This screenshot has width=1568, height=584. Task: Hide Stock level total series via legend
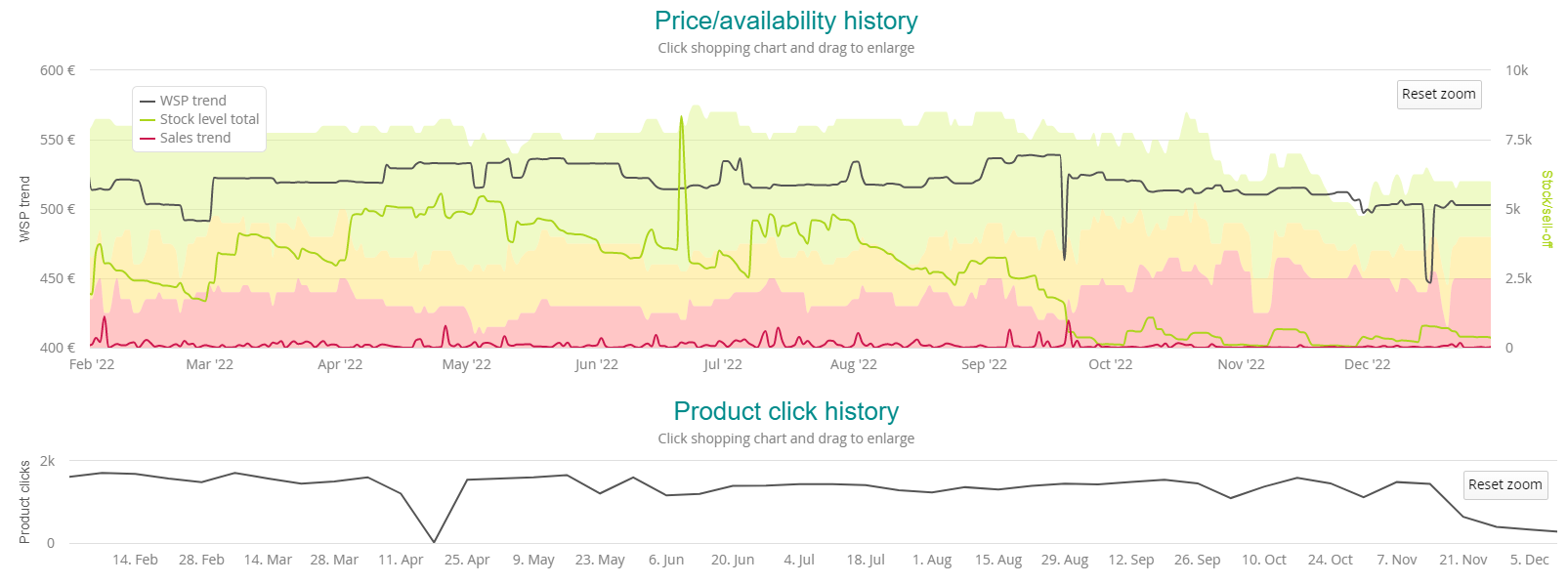pos(209,119)
